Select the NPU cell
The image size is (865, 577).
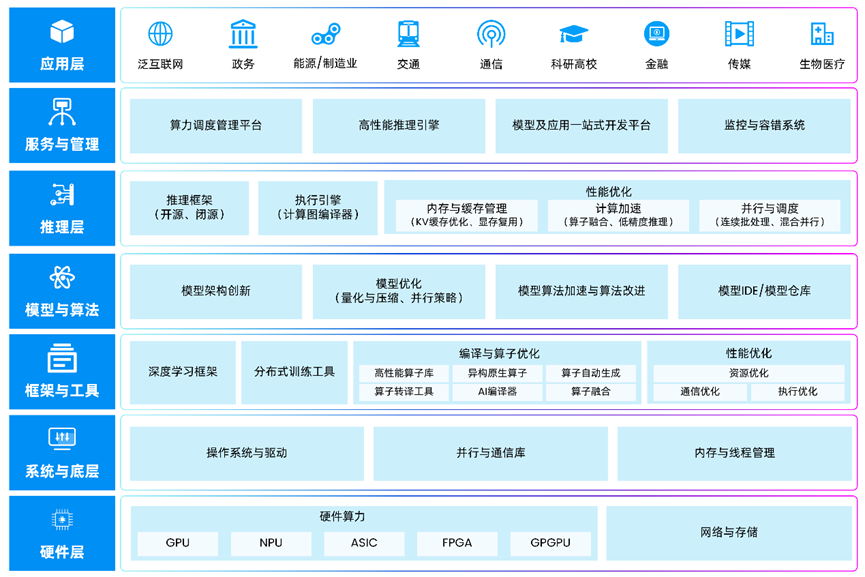pyautogui.click(x=271, y=543)
